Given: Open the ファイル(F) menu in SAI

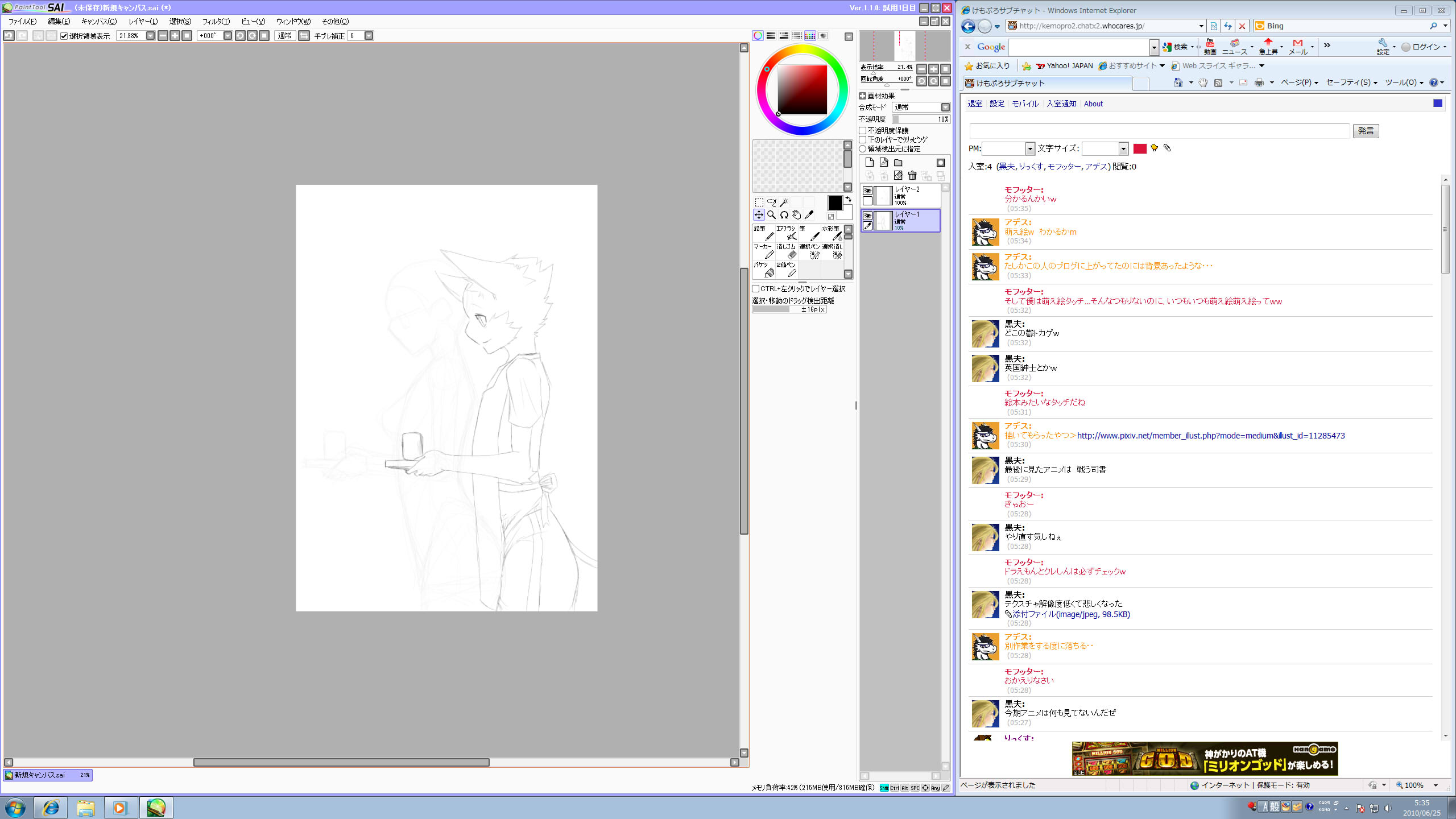Looking at the screenshot, I should (23, 22).
